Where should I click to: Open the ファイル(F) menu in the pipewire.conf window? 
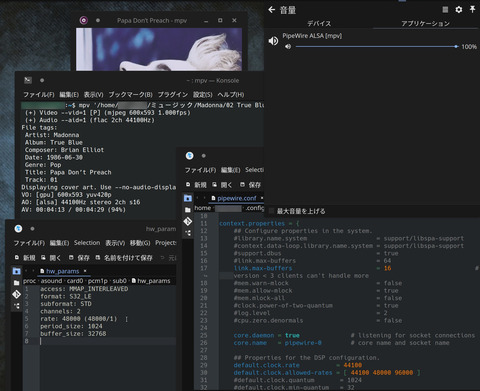tap(200, 170)
